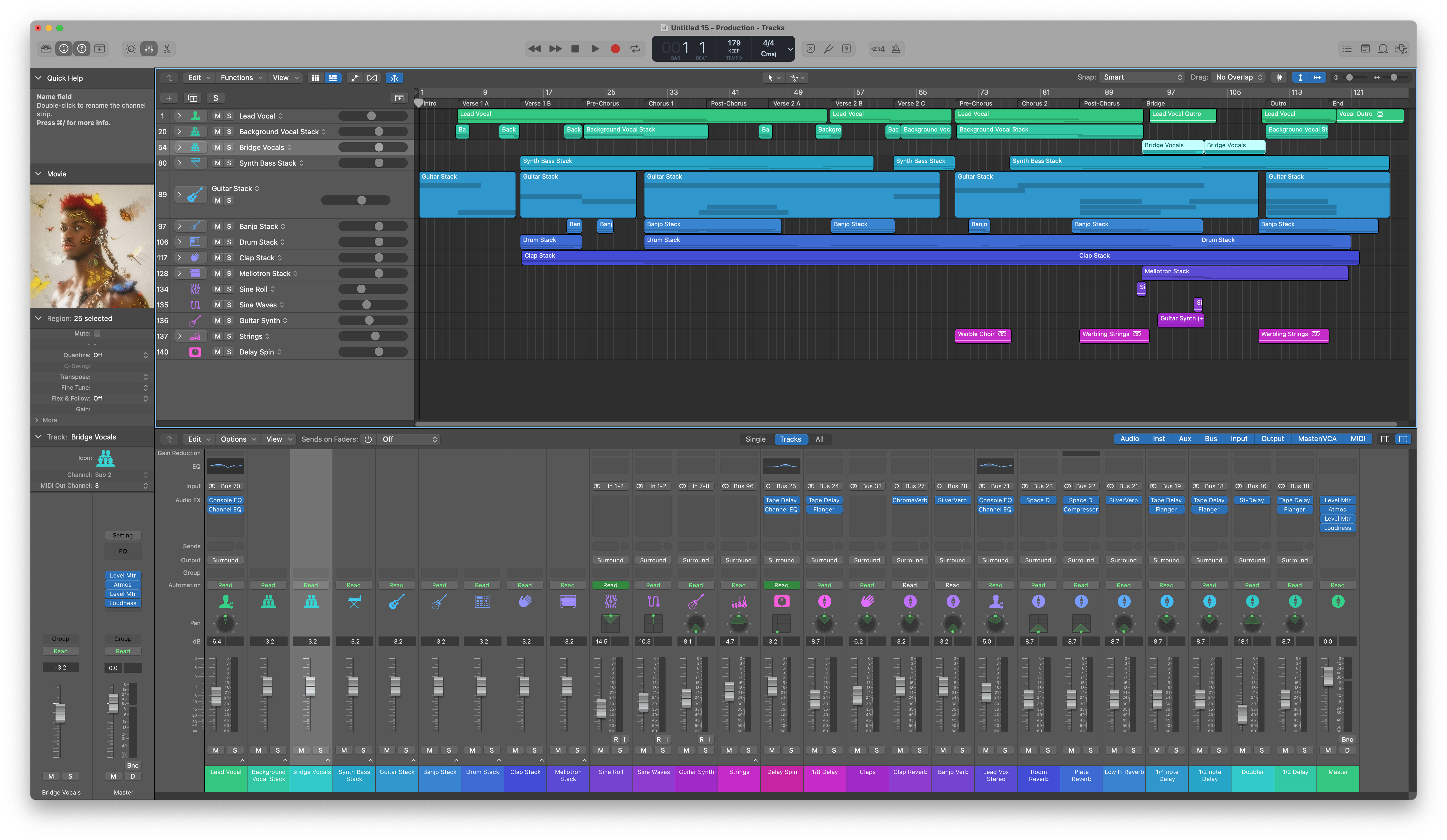The height and width of the screenshot is (840, 1447).
Task: Open Editors scissors icon
Action: click(167, 49)
